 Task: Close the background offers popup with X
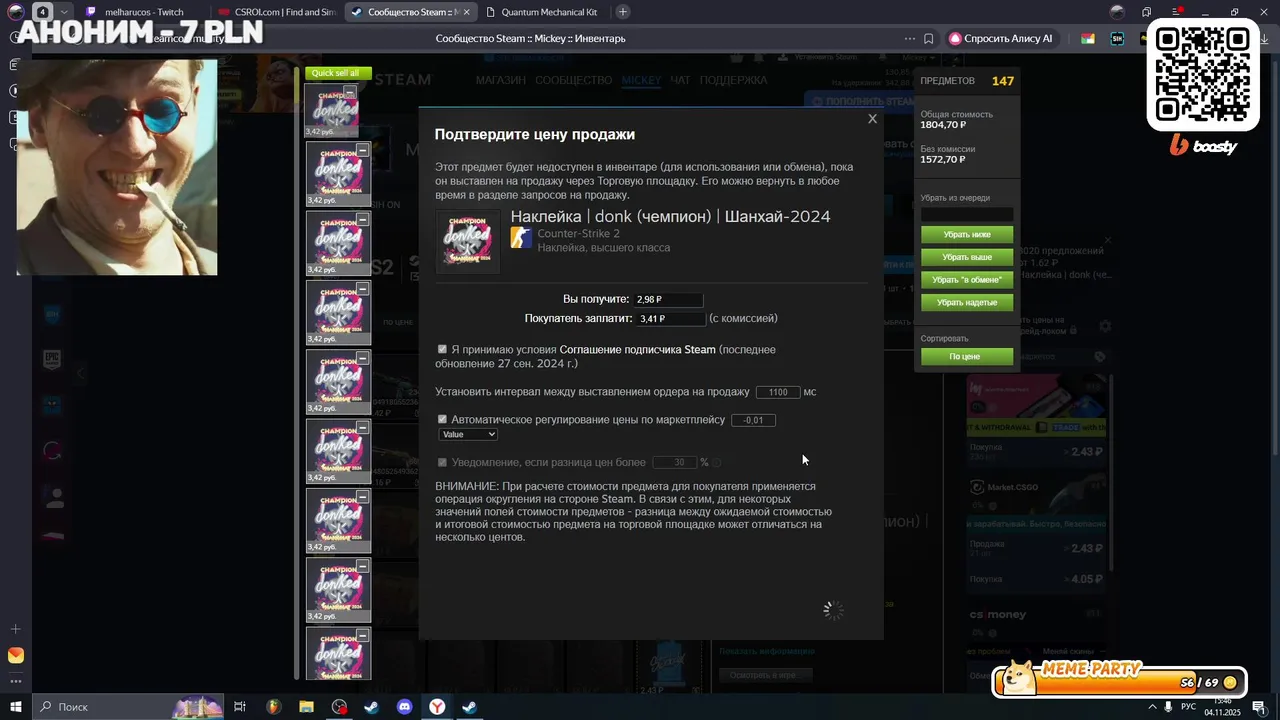coord(1107,240)
